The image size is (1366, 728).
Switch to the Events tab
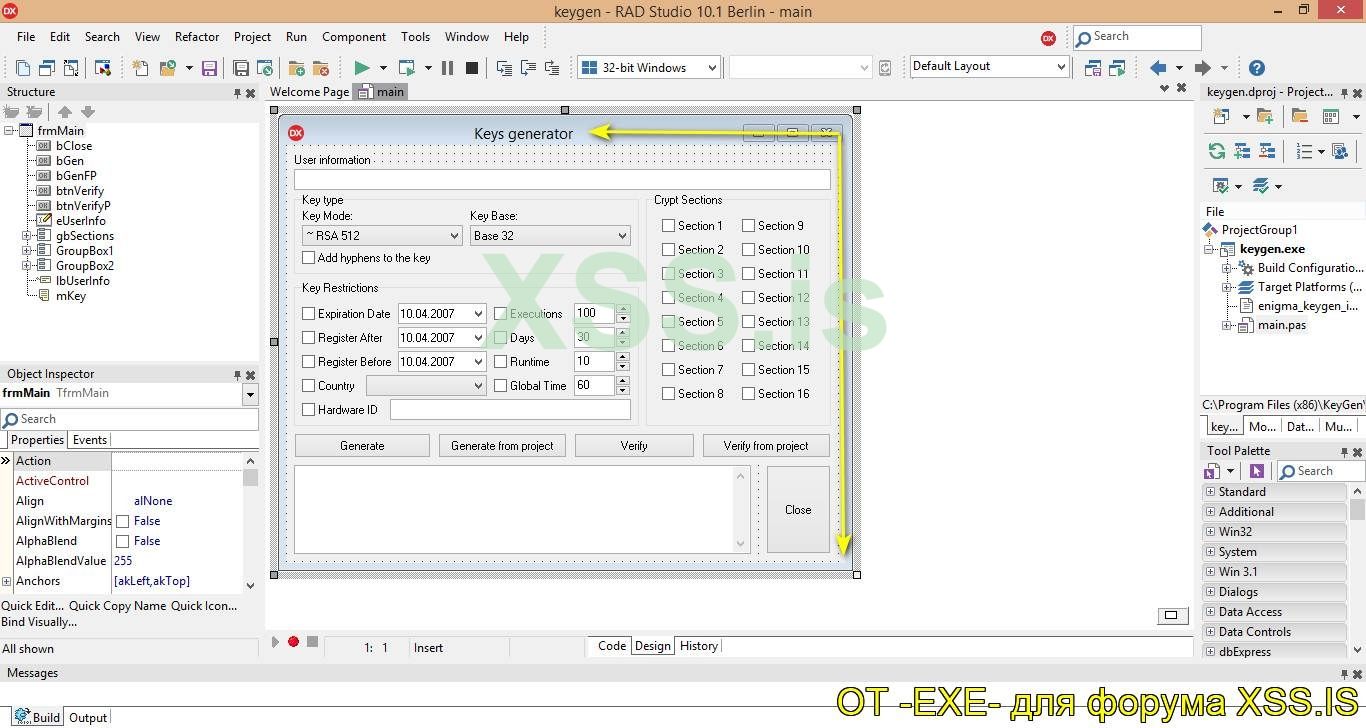(x=90, y=440)
